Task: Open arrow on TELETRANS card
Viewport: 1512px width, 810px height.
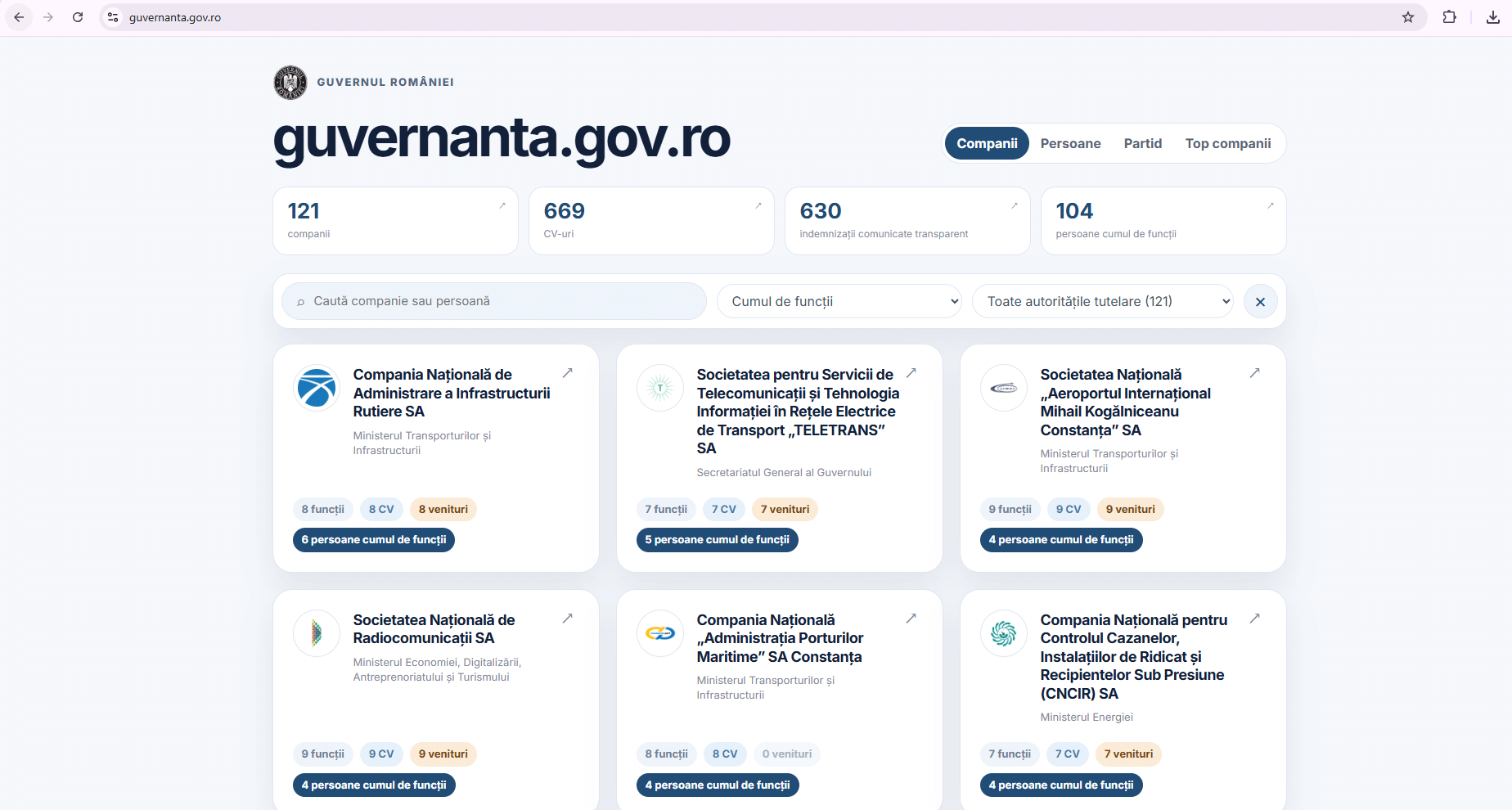Action: point(911,373)
